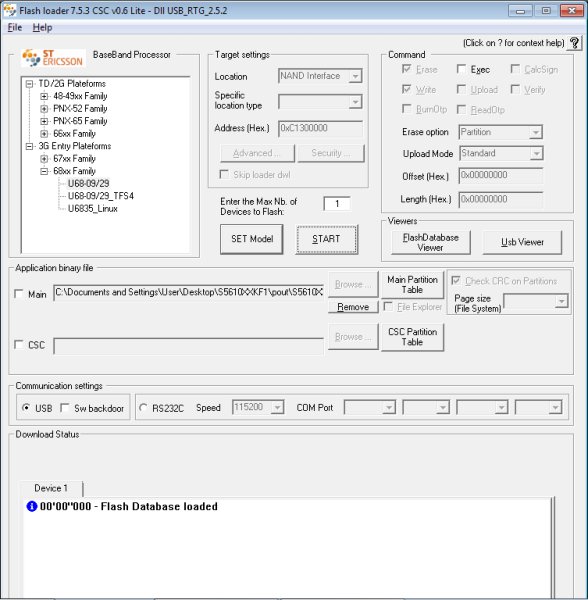588x600 pixels.
Task: Click the Main file path field
Action: pos(189,293)
